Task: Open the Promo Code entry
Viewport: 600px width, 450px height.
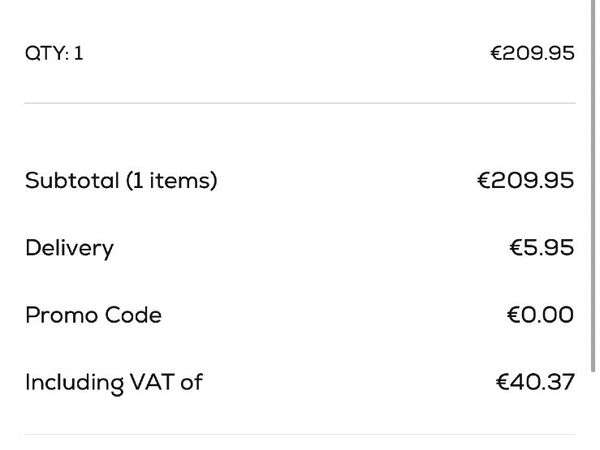Action: point(93,315)
